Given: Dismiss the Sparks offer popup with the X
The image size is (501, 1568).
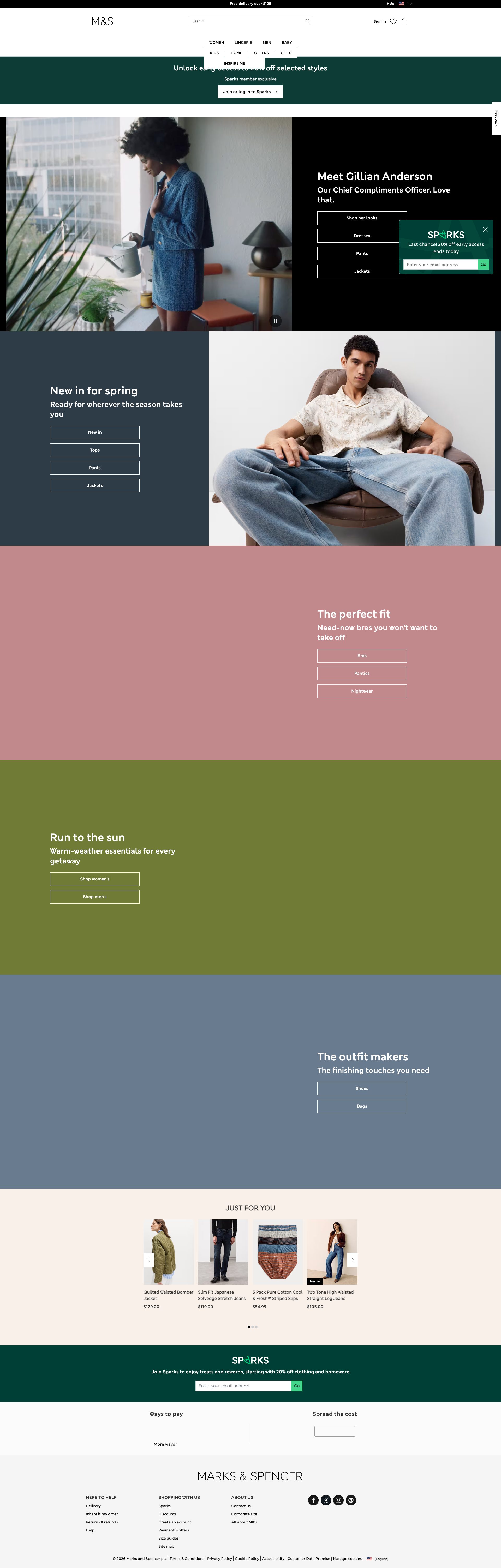Looking at the screenshot, I should point(485,230).
